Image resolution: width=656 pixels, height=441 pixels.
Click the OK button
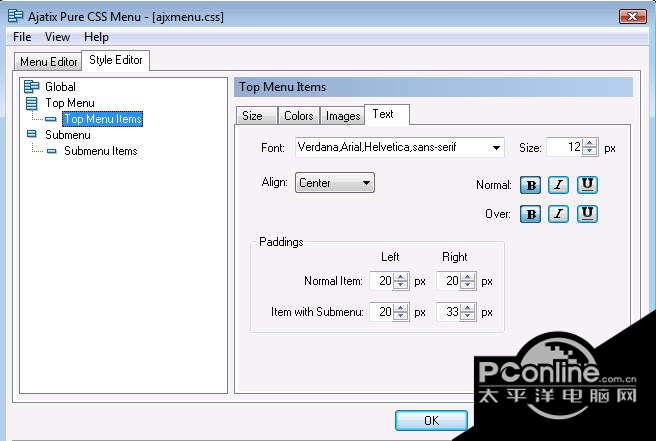coord(431,420)
